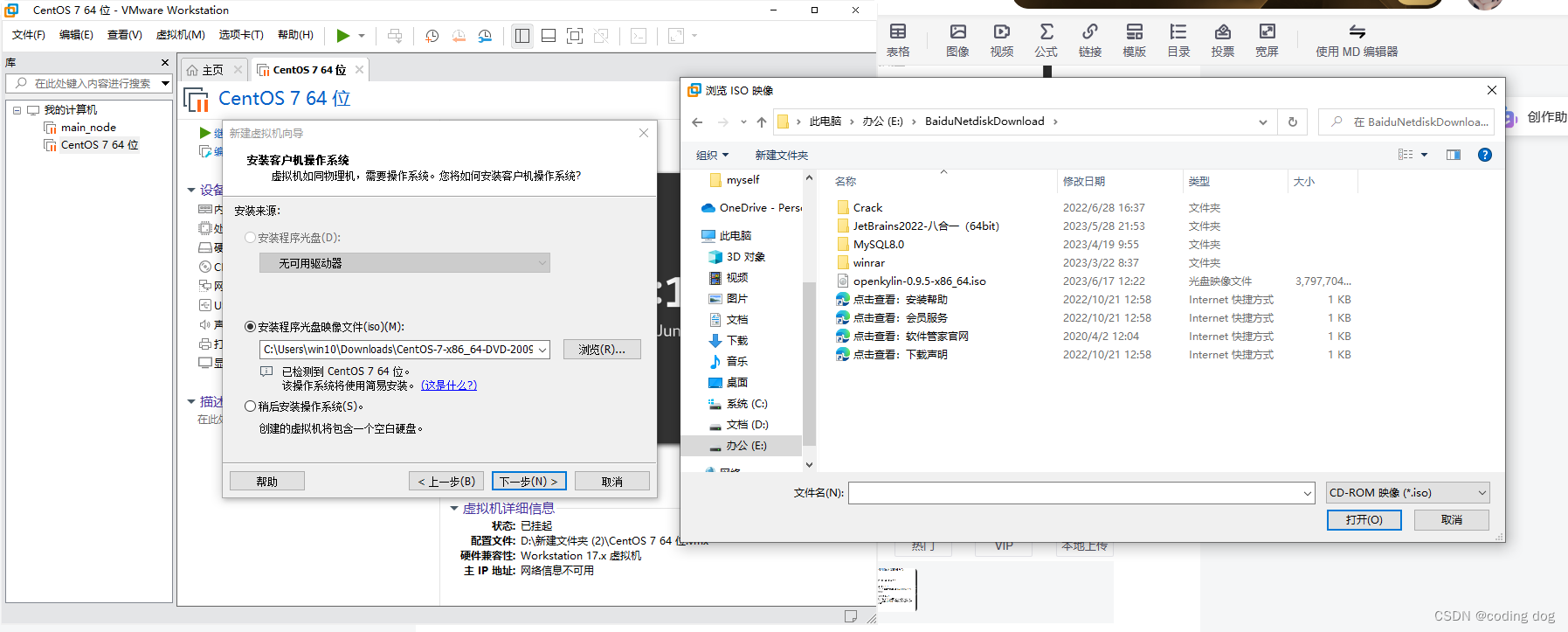Open the snapshot manager icon
The image size is (1568, 632).
coord(485,36)
